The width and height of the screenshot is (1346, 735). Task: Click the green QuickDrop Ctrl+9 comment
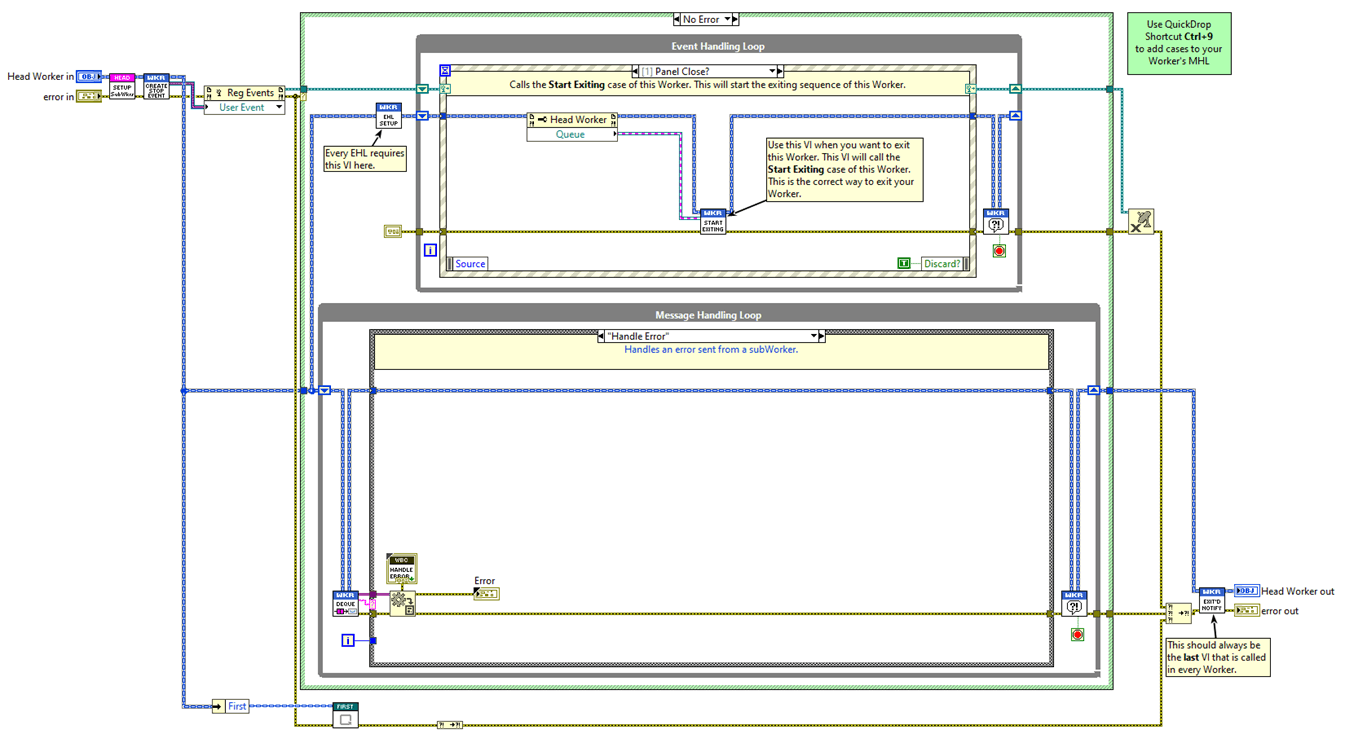(1179, 43)
